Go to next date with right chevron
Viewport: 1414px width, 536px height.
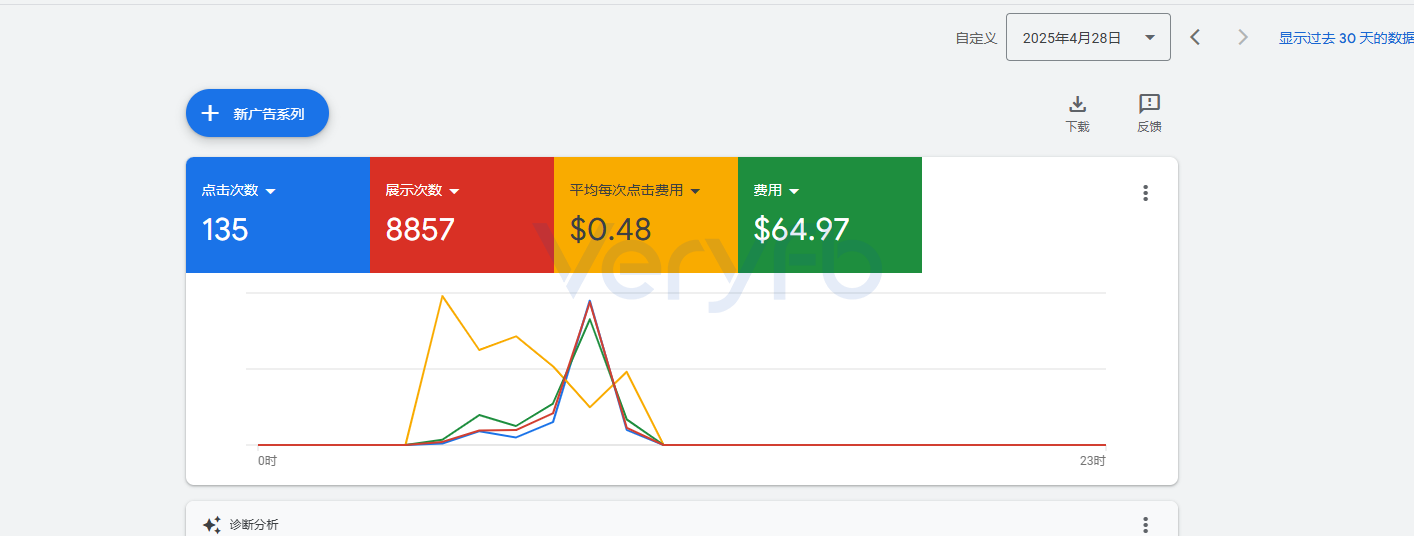point(1243,37)
